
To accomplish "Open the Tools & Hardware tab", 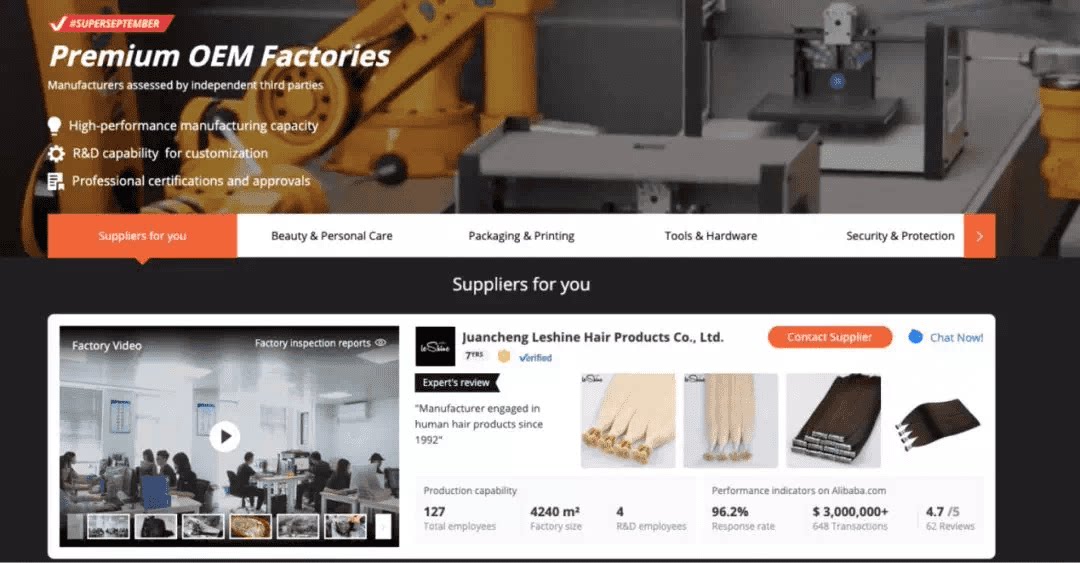I will pyautogui.click(x=711, y=236).
